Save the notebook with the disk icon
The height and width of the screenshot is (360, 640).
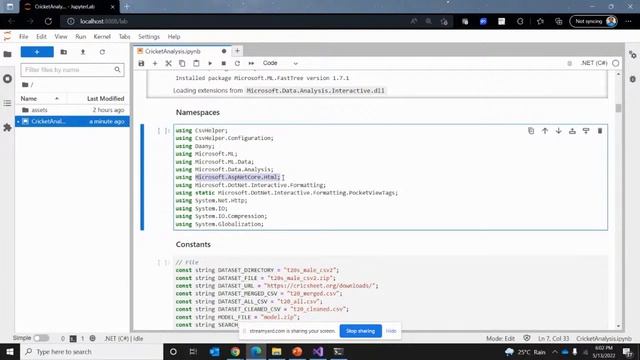(141, 63)
